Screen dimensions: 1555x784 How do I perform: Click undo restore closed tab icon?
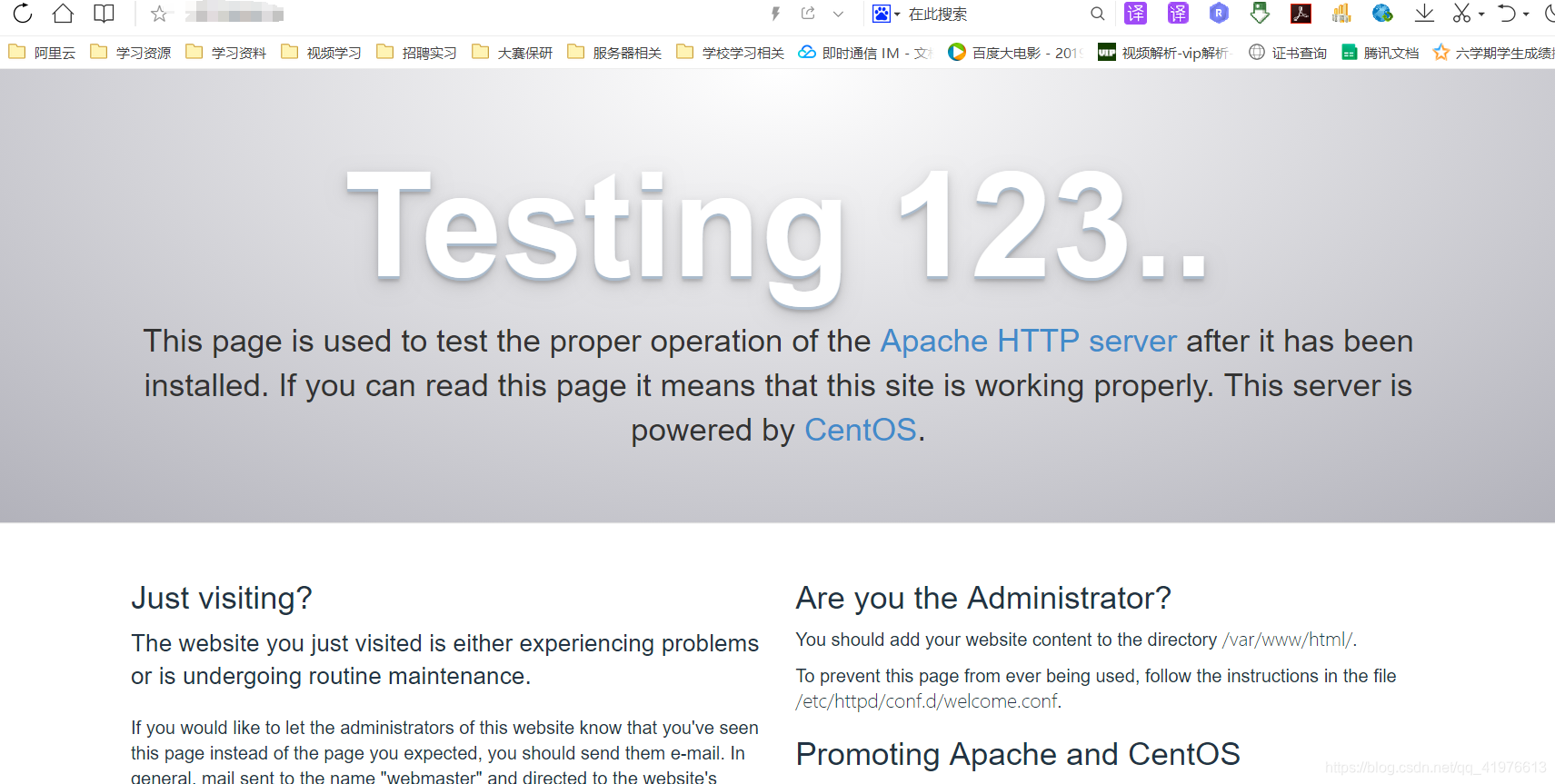pos(1507,14)
